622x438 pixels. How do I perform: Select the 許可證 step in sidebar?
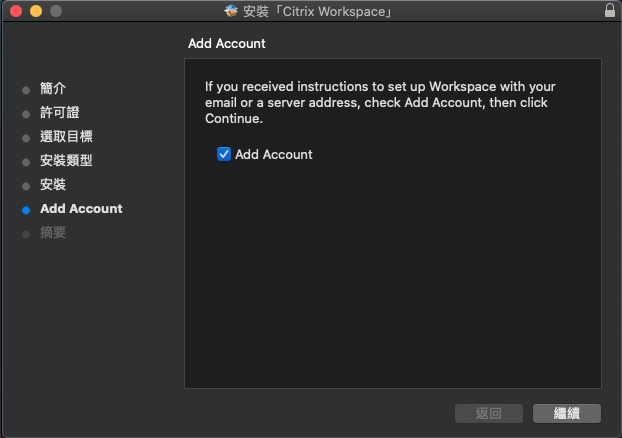pos(59,113)
